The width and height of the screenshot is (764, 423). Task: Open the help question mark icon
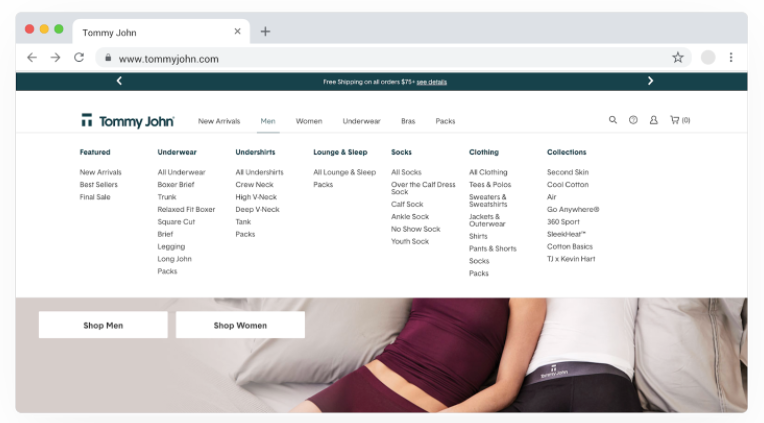tap(633, 120)
